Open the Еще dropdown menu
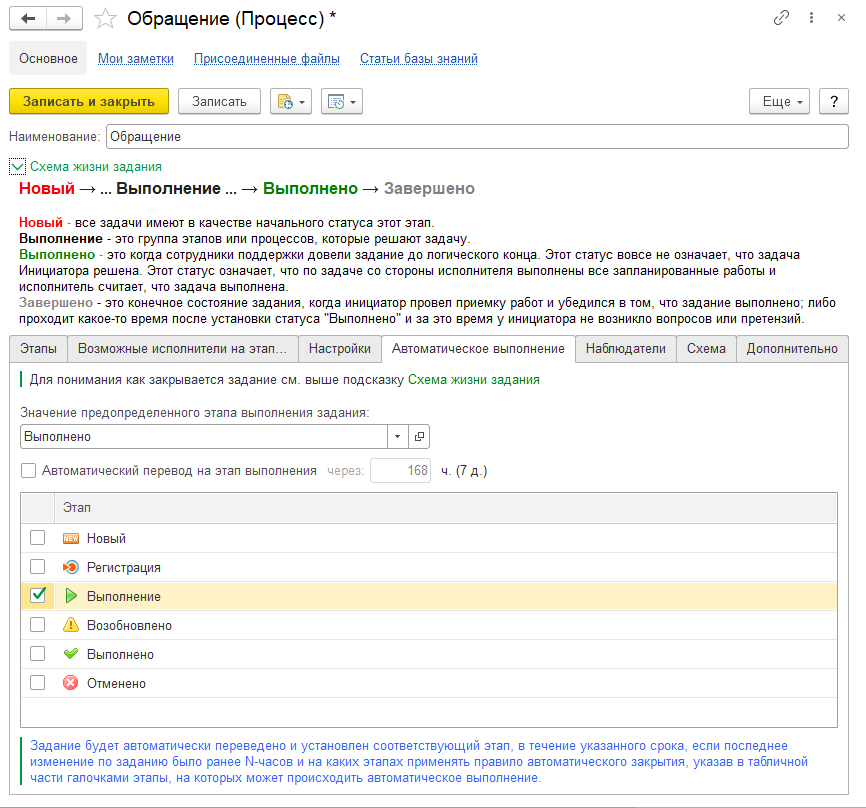 click(779, 101)
